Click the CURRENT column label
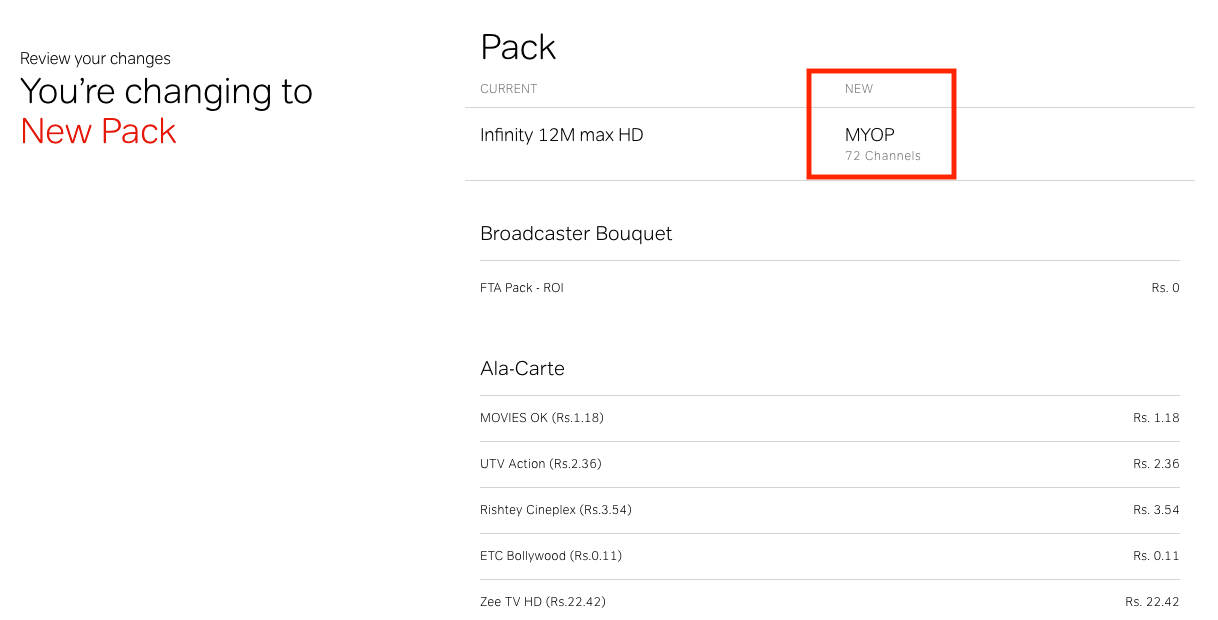The height and width of the screenshot is (620, 1218). tap(509, 89)
